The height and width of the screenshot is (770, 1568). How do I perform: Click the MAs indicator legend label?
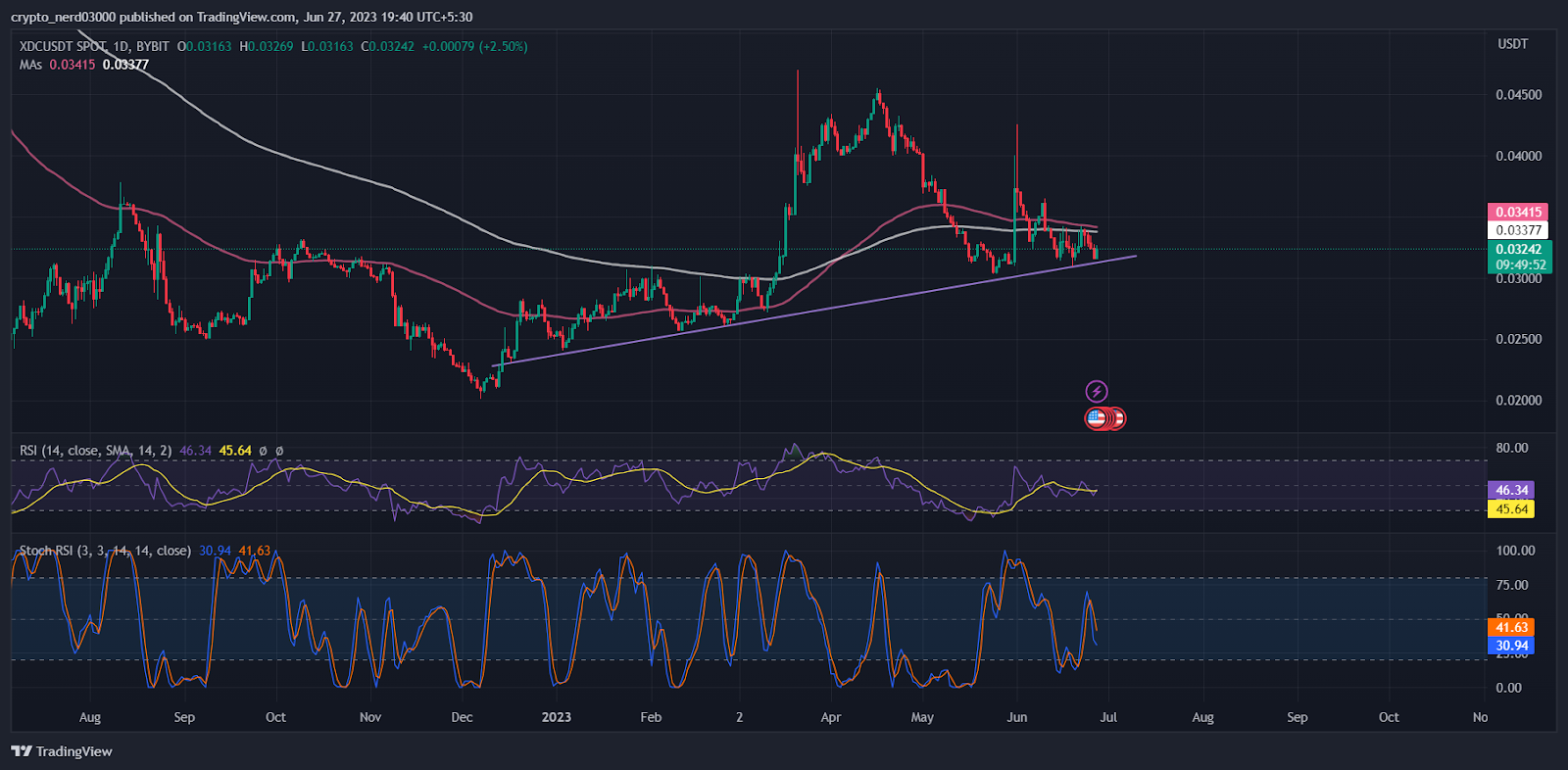(30, 65)
